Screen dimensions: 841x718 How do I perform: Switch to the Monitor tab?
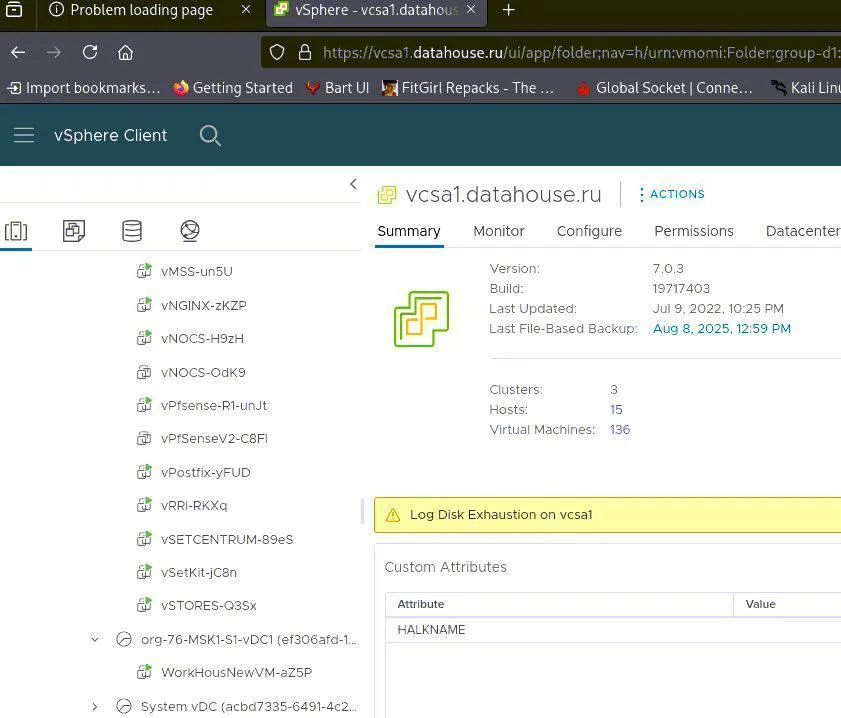click(x=498, y=231)
